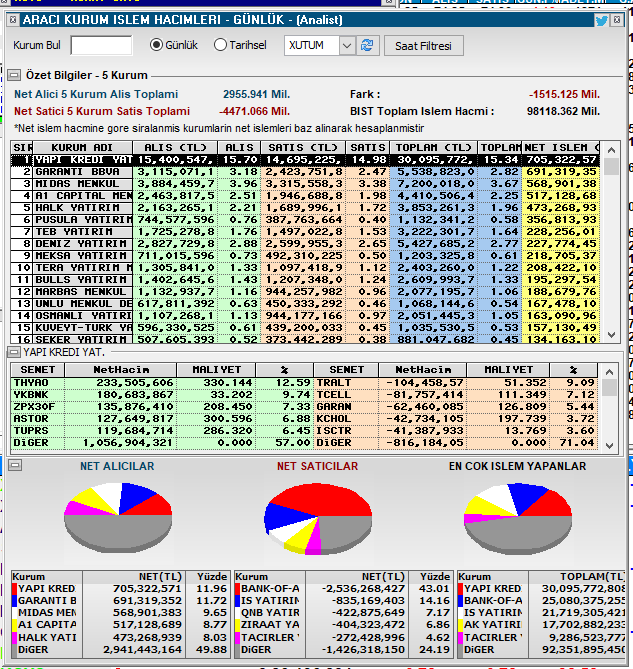Click the Saat Filtresi button
Screen dimensions: 633x669
click(424, 46)
